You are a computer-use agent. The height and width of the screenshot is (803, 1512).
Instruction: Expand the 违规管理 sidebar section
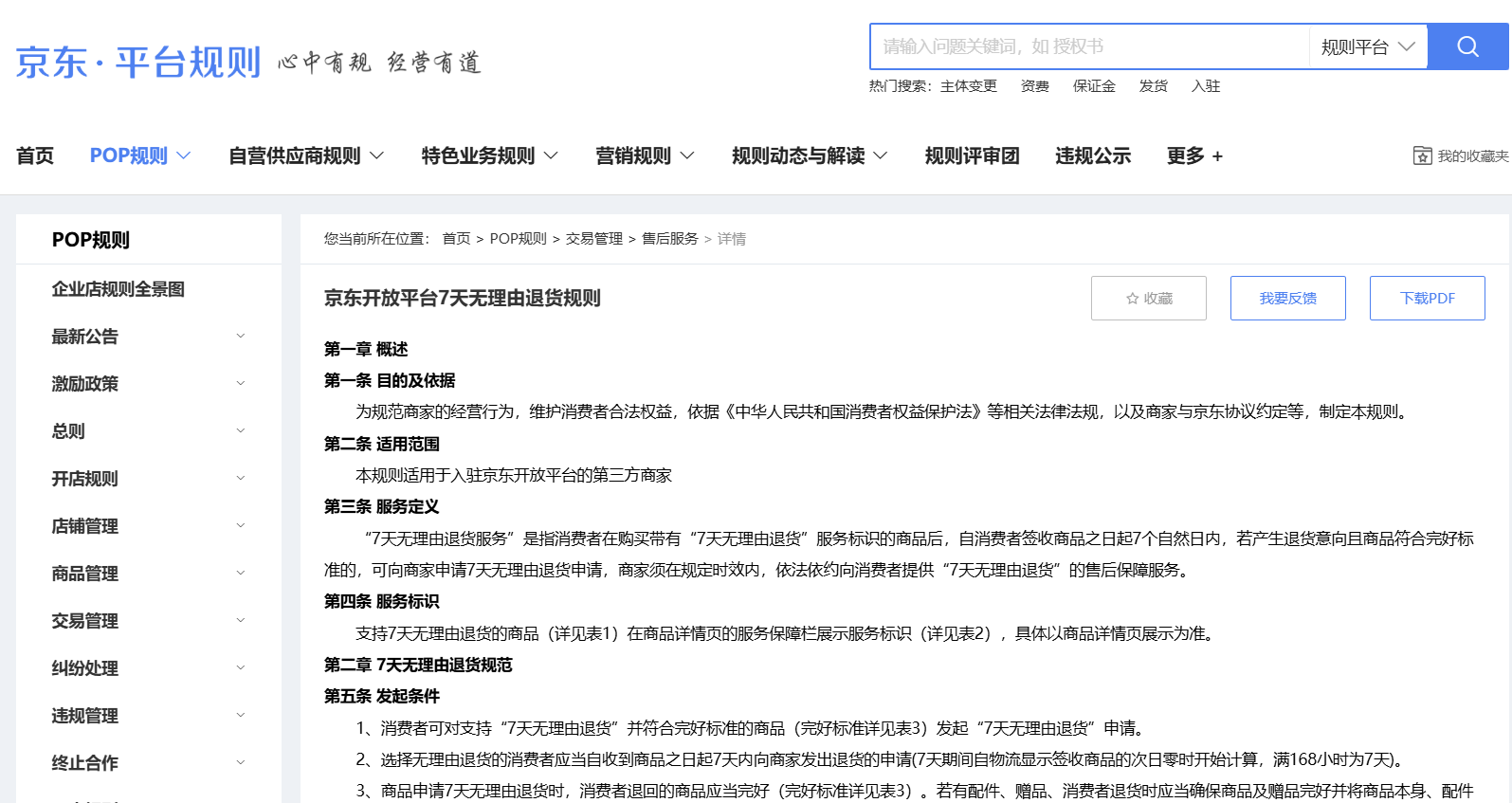point(241,715)
